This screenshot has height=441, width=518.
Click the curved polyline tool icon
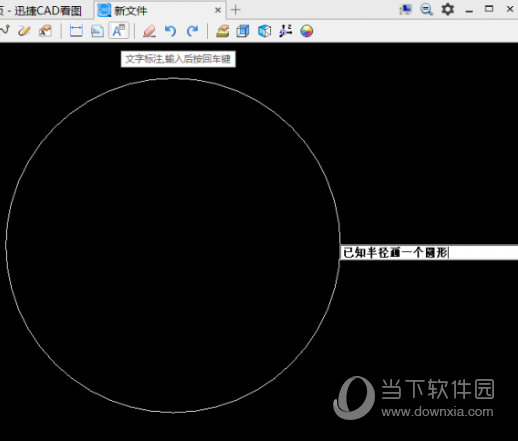point(5,31)
